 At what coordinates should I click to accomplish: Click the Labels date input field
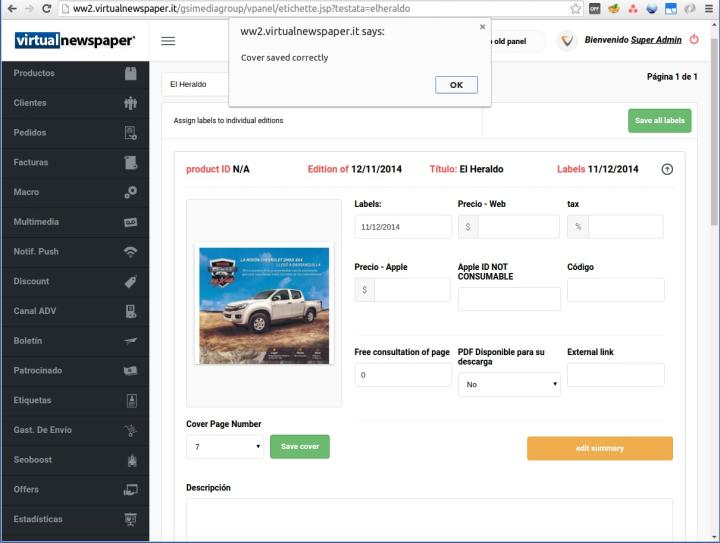[x=403, y=227]
